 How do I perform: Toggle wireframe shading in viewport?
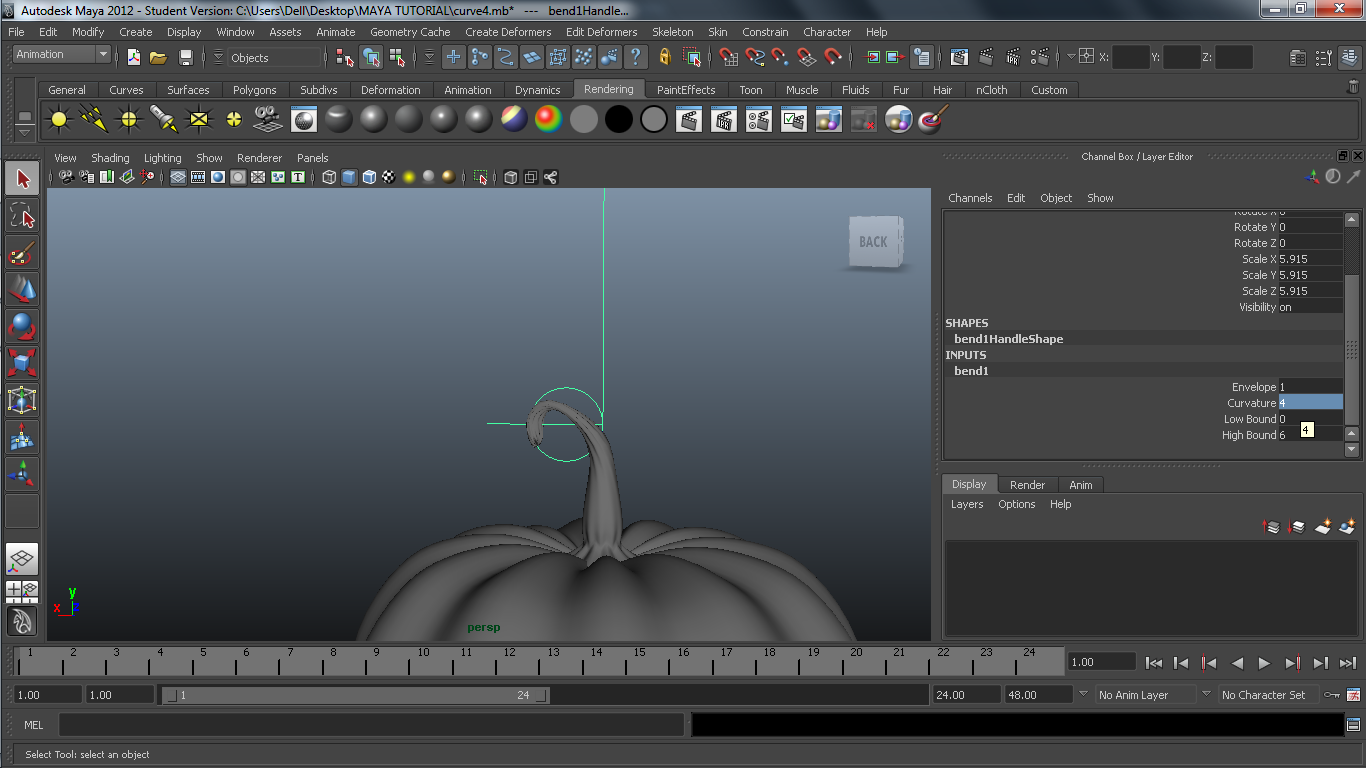(329, 177)
